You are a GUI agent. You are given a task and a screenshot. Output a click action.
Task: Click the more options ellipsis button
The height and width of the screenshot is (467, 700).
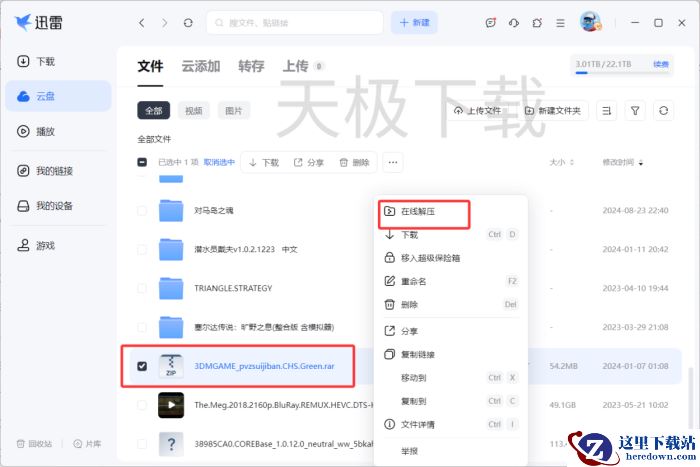click(393, 163)
